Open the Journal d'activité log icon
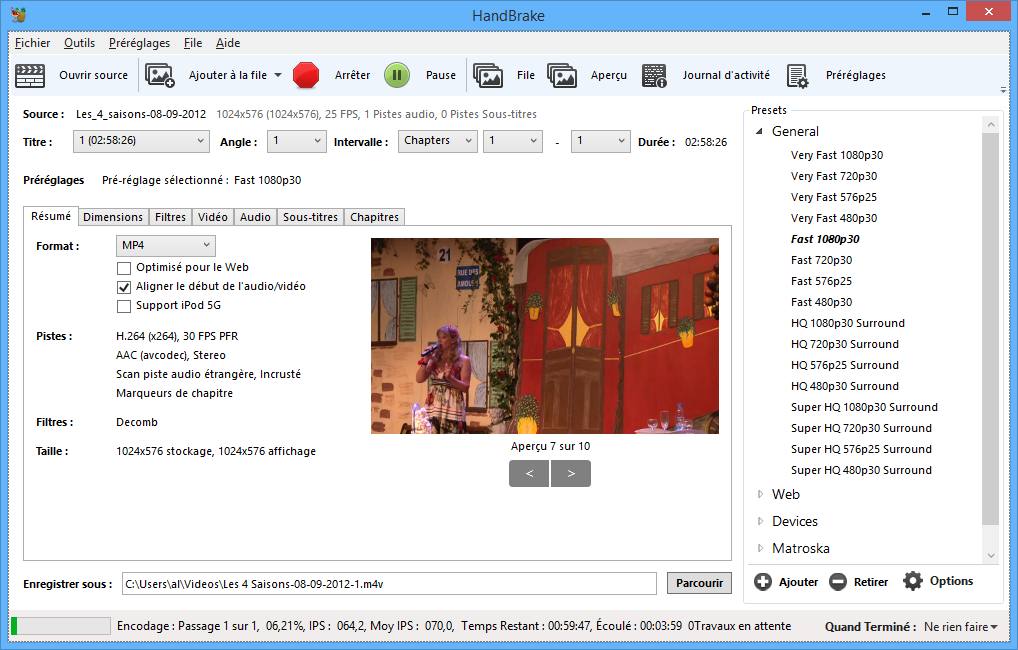 654,75
